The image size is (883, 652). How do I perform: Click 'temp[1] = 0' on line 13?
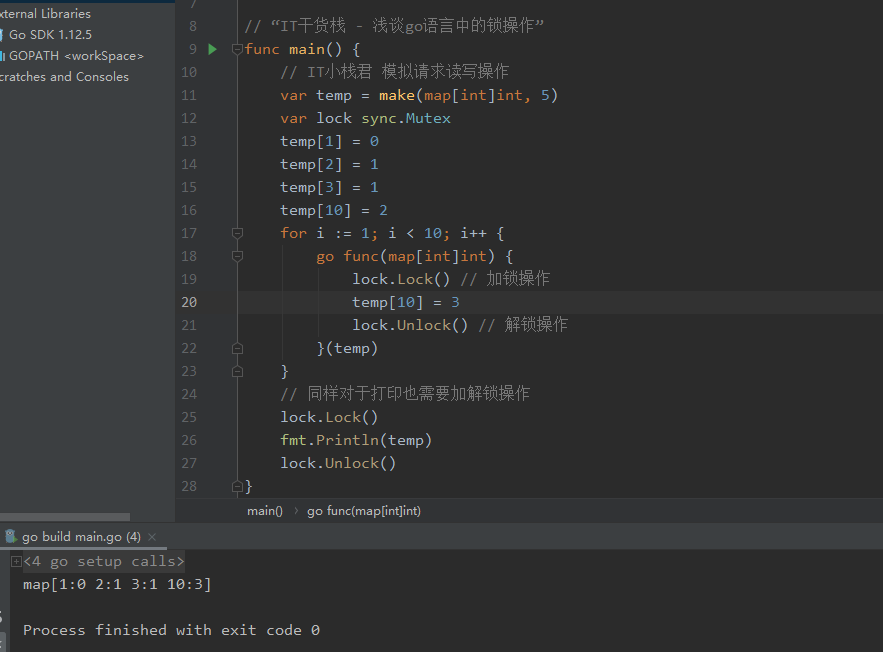pos(329,141)
